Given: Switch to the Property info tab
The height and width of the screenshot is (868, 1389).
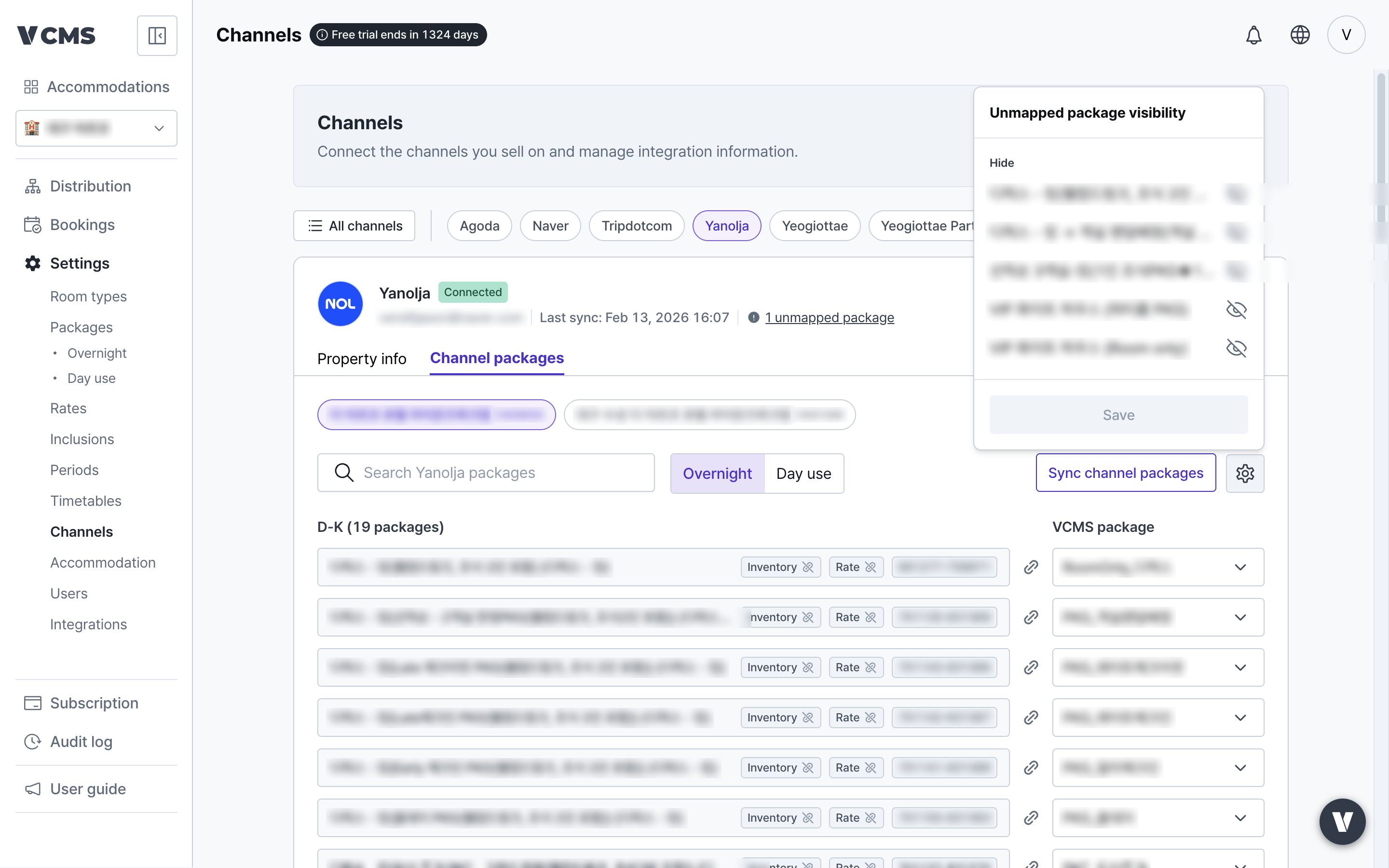Looking at the screenshot, I should pos(362,359).
